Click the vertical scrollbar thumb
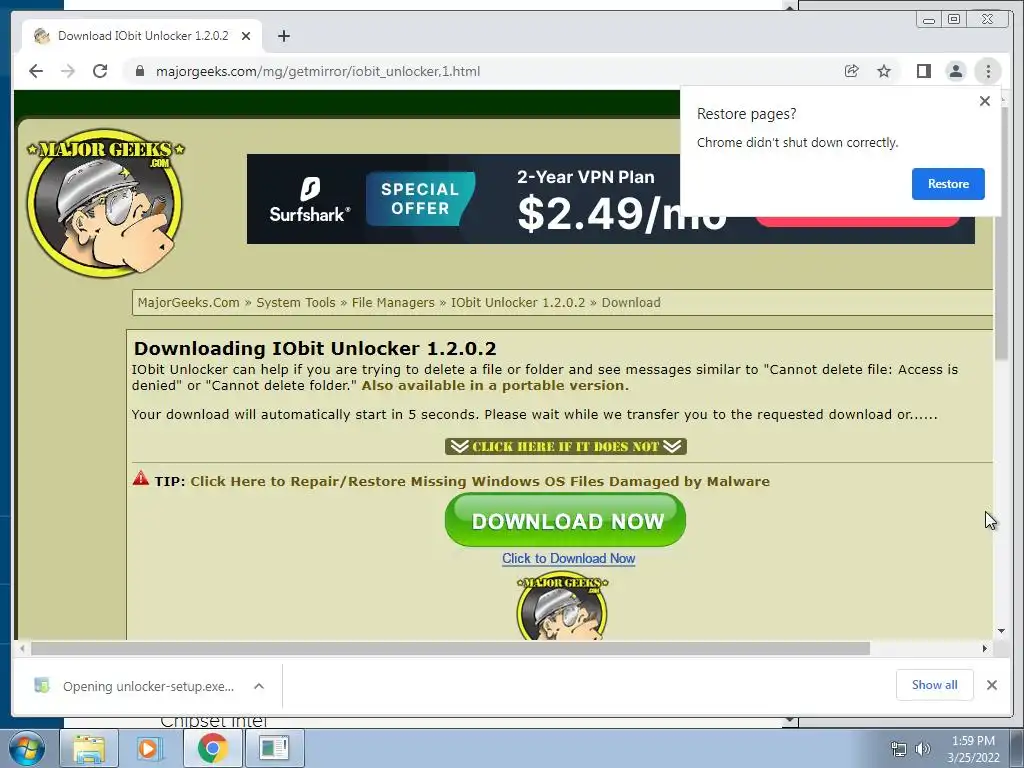Image resolution: width=1024 pixels, height=768 pixels. pos(1001,232)
